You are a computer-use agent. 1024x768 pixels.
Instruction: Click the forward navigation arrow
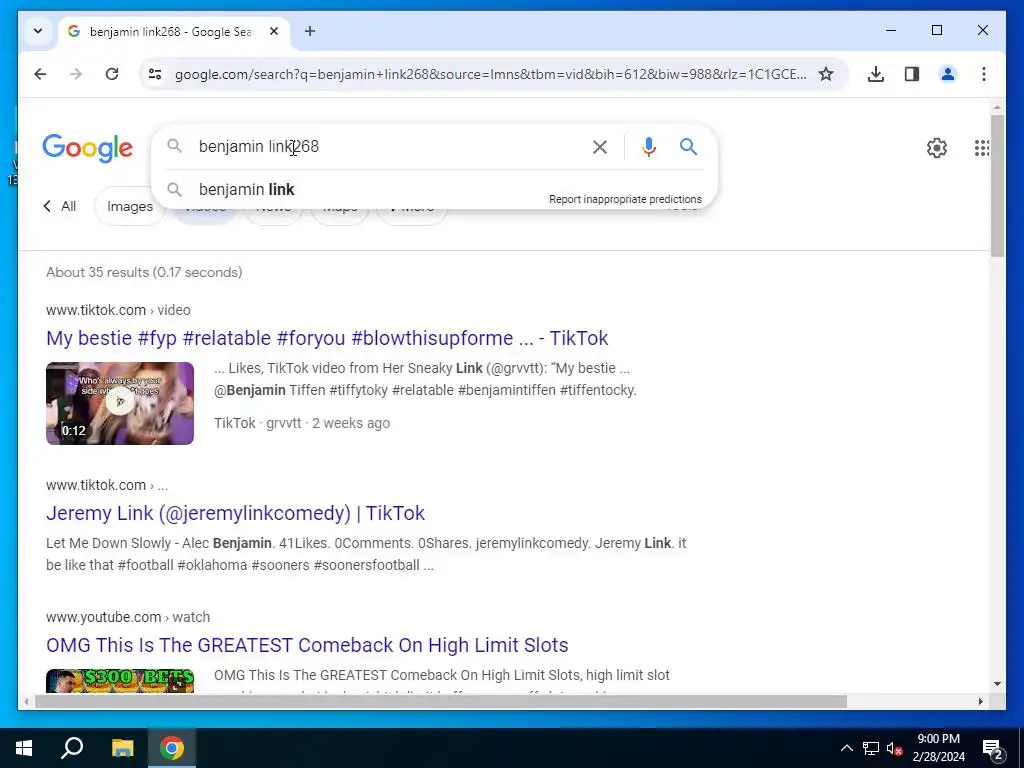[x=76, y=74]
